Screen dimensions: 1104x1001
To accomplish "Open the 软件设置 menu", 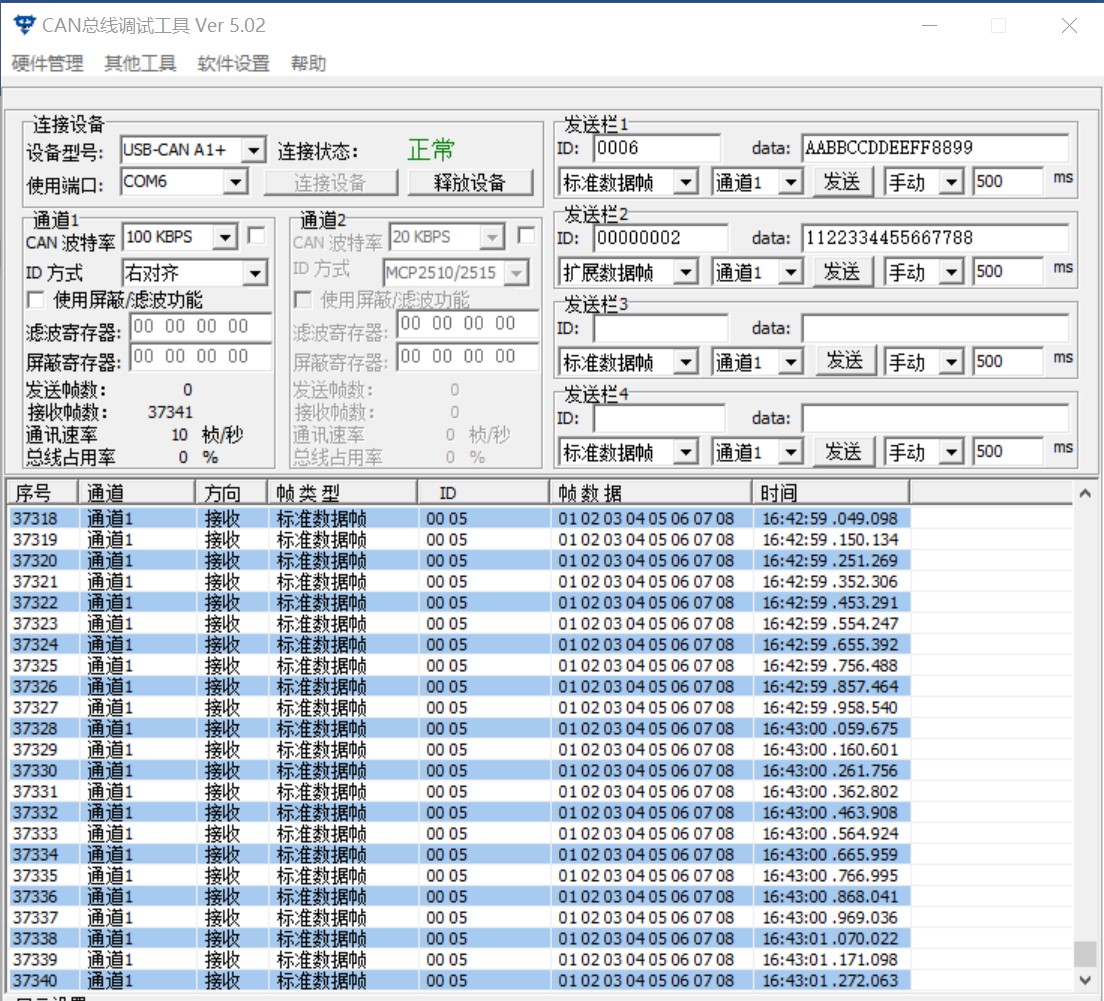I will [233, 64].
